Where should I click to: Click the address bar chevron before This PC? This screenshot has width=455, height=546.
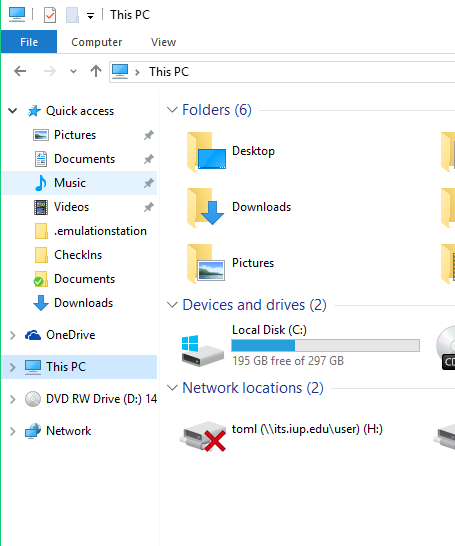(x=137, y=72)
